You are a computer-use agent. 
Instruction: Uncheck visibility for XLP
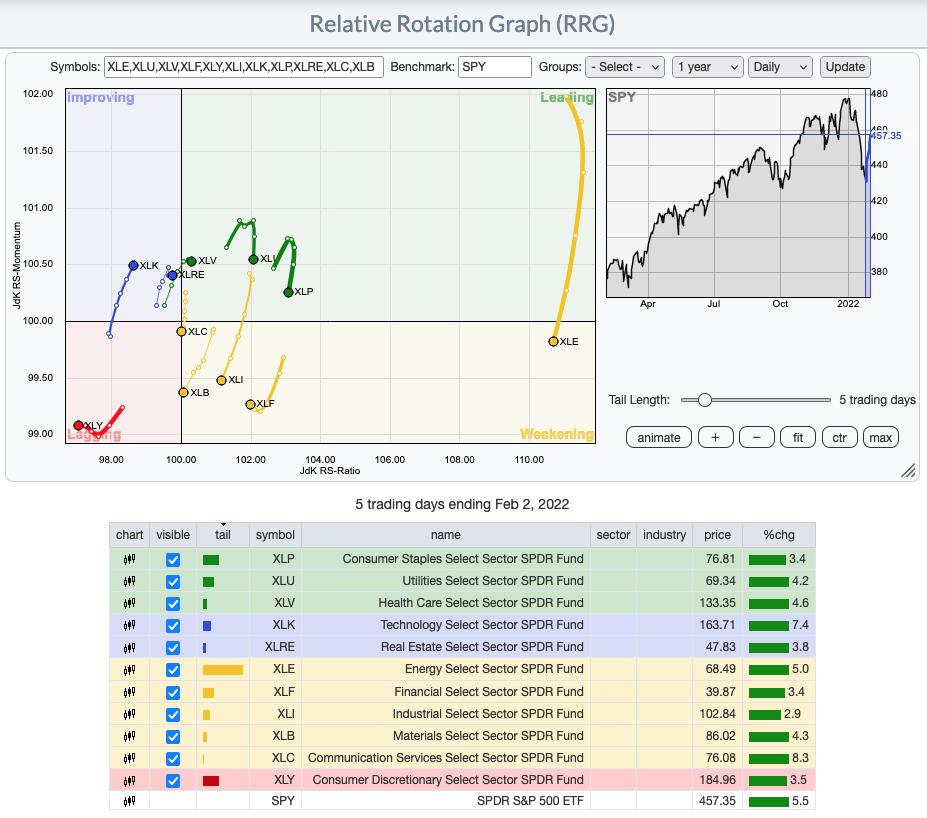coord(173,560)
